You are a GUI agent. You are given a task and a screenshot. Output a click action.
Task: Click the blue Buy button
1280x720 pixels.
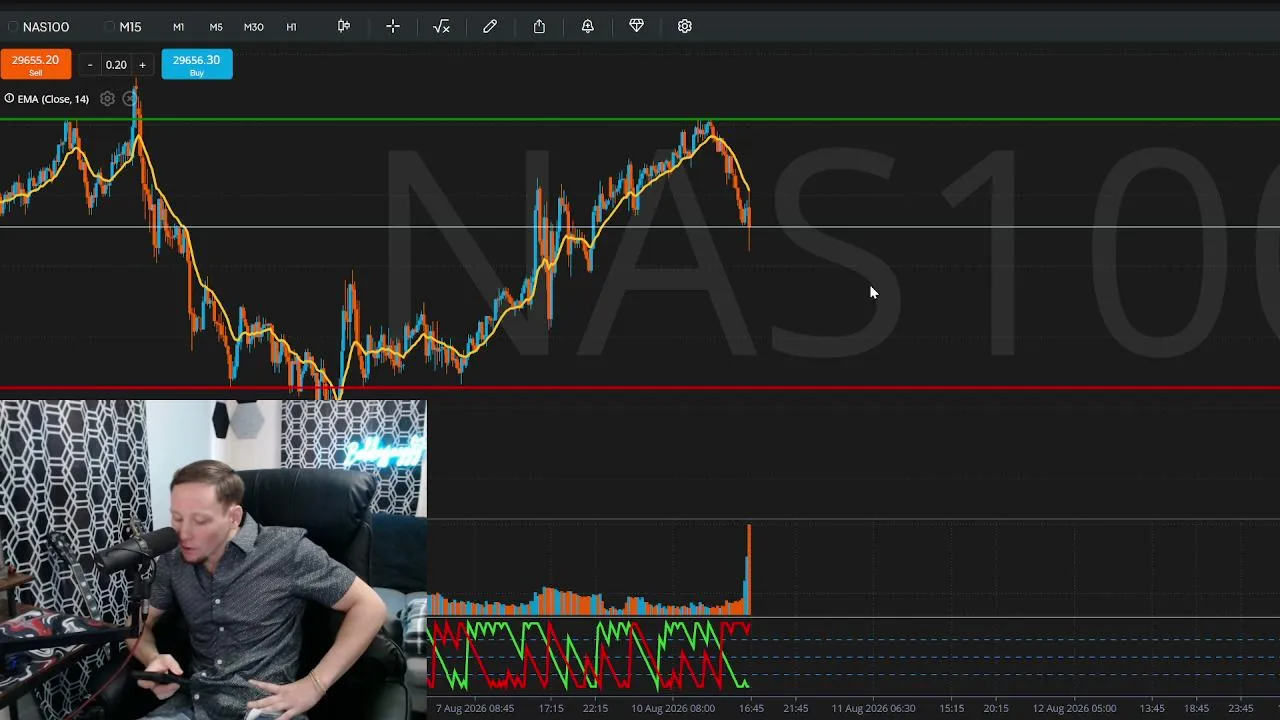point(197,65)
